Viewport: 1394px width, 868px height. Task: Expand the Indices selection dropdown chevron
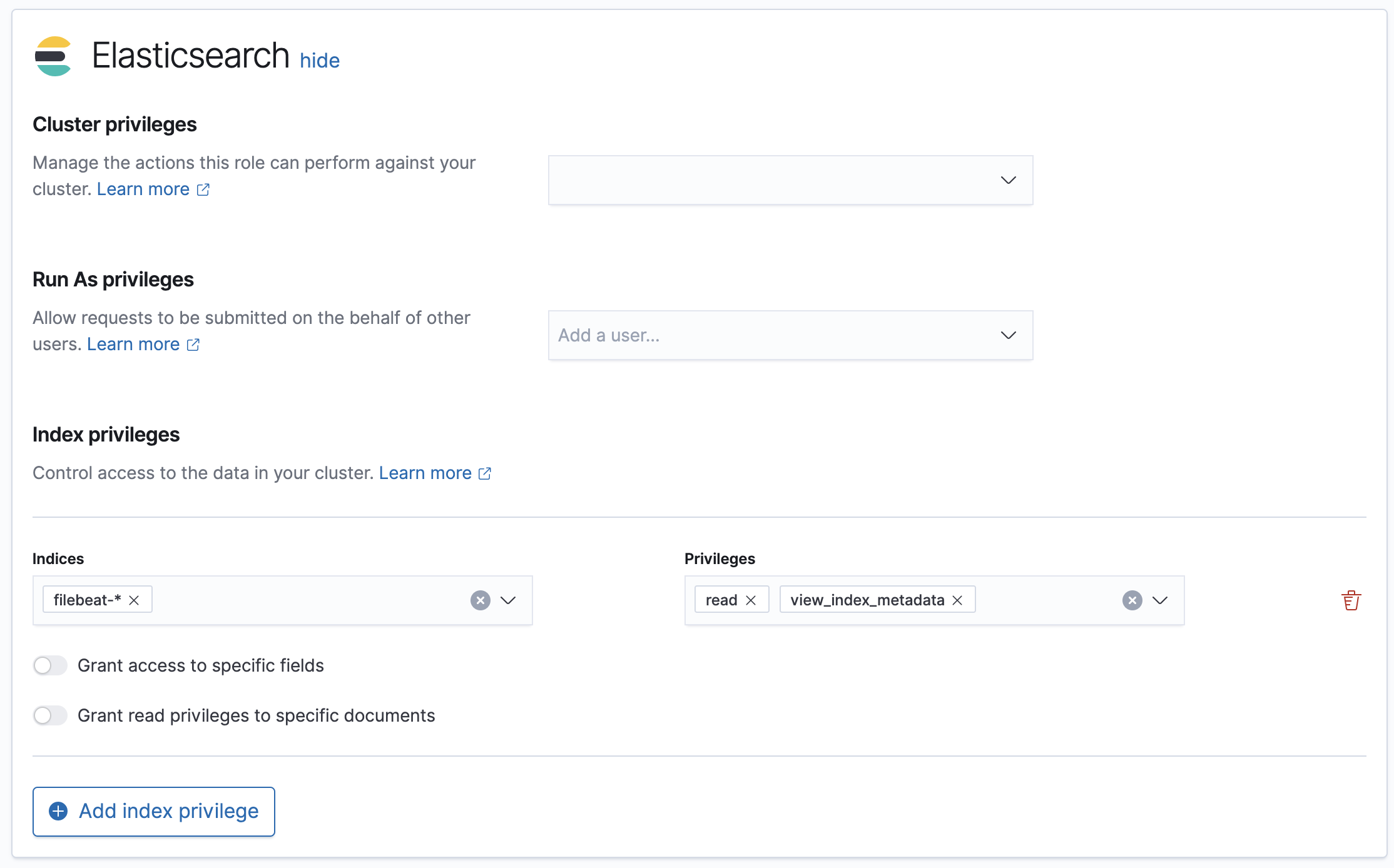coord(508,600)
